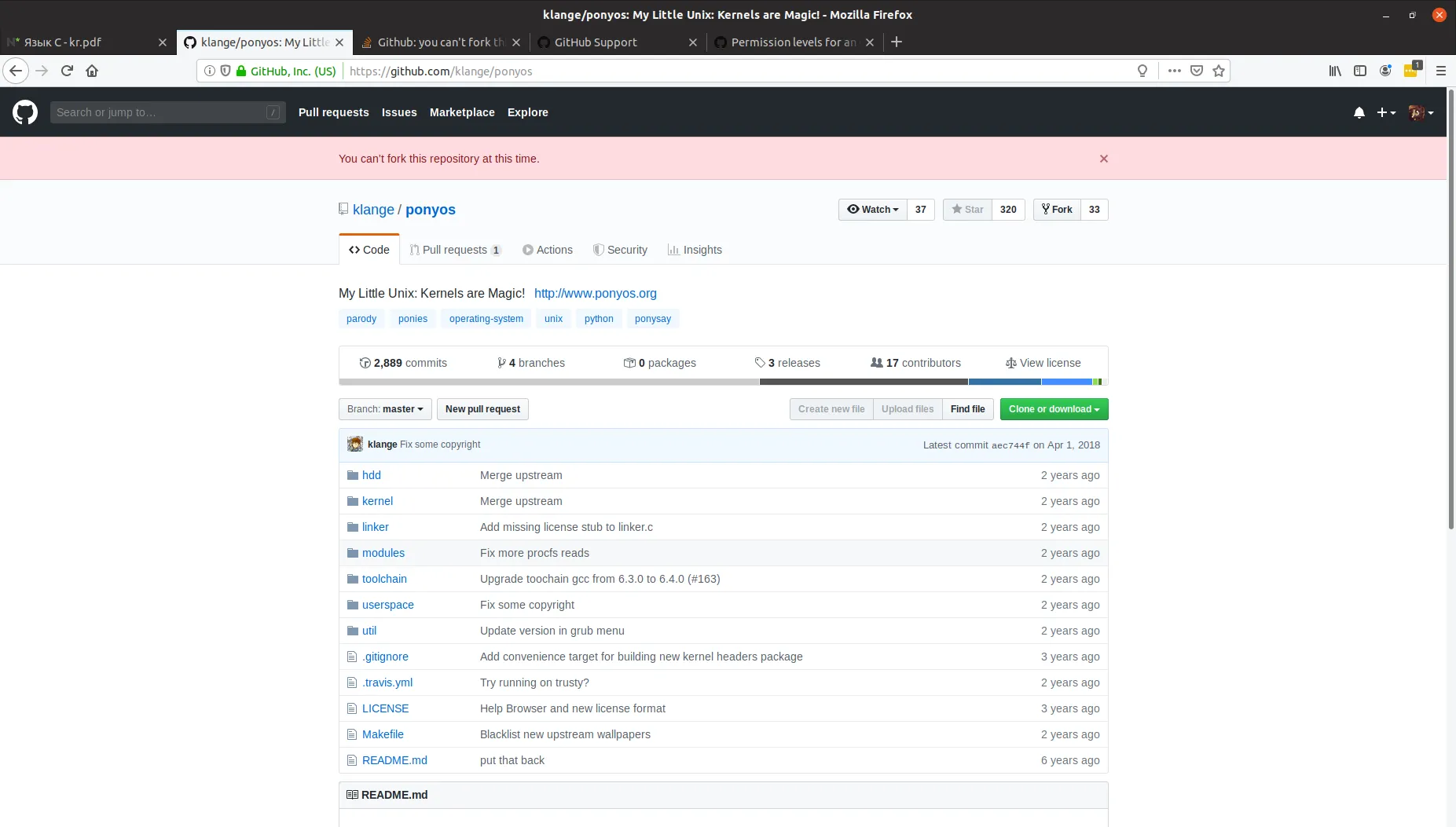View the 4 branches
Screen dimensions: 1456x827
(x=531, y=363)
